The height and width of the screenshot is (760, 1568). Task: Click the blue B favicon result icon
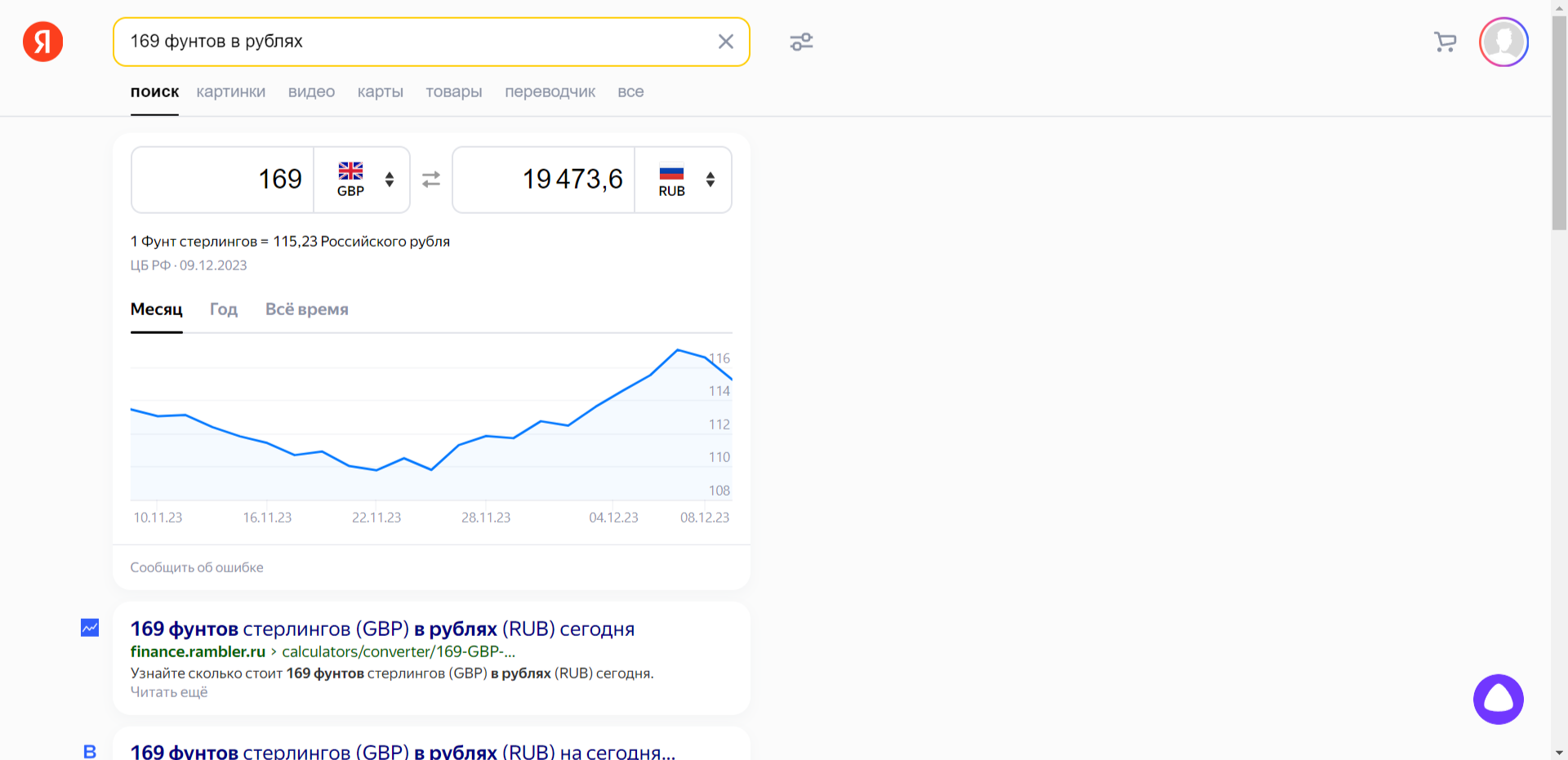(x=90, y=751)
